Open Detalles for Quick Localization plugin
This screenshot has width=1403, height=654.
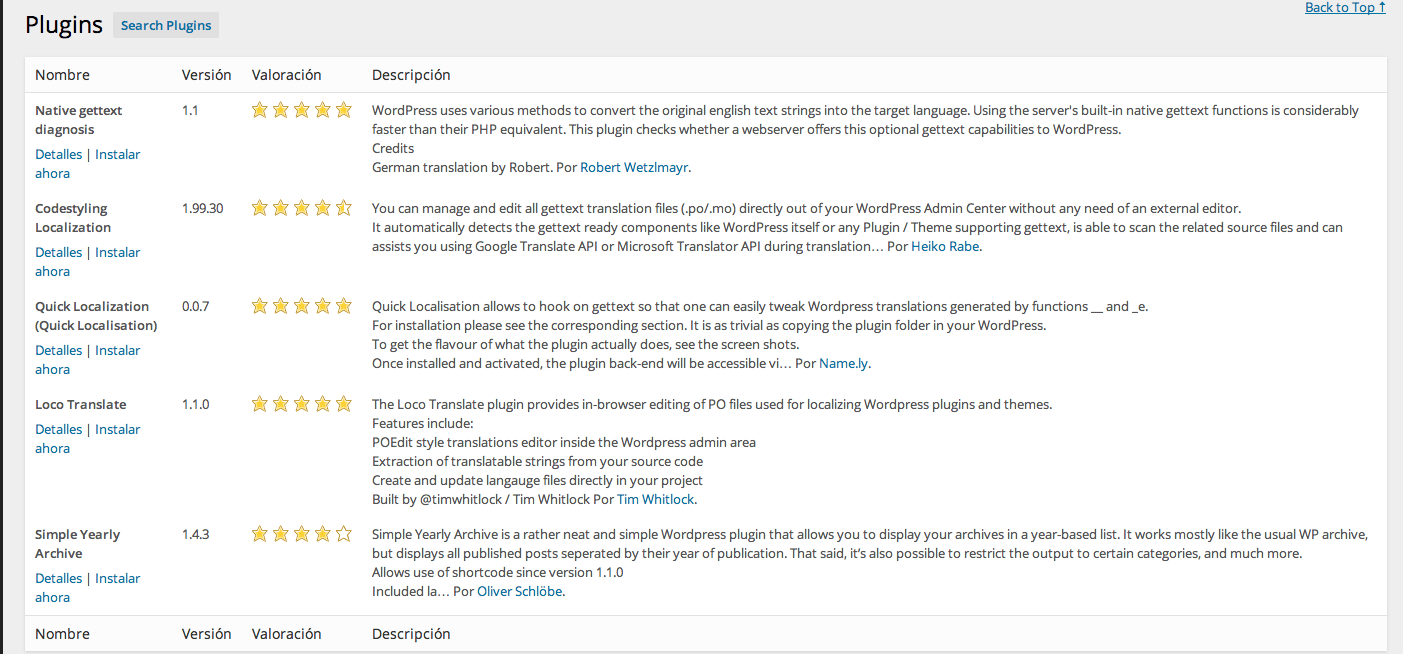point(58,351)
